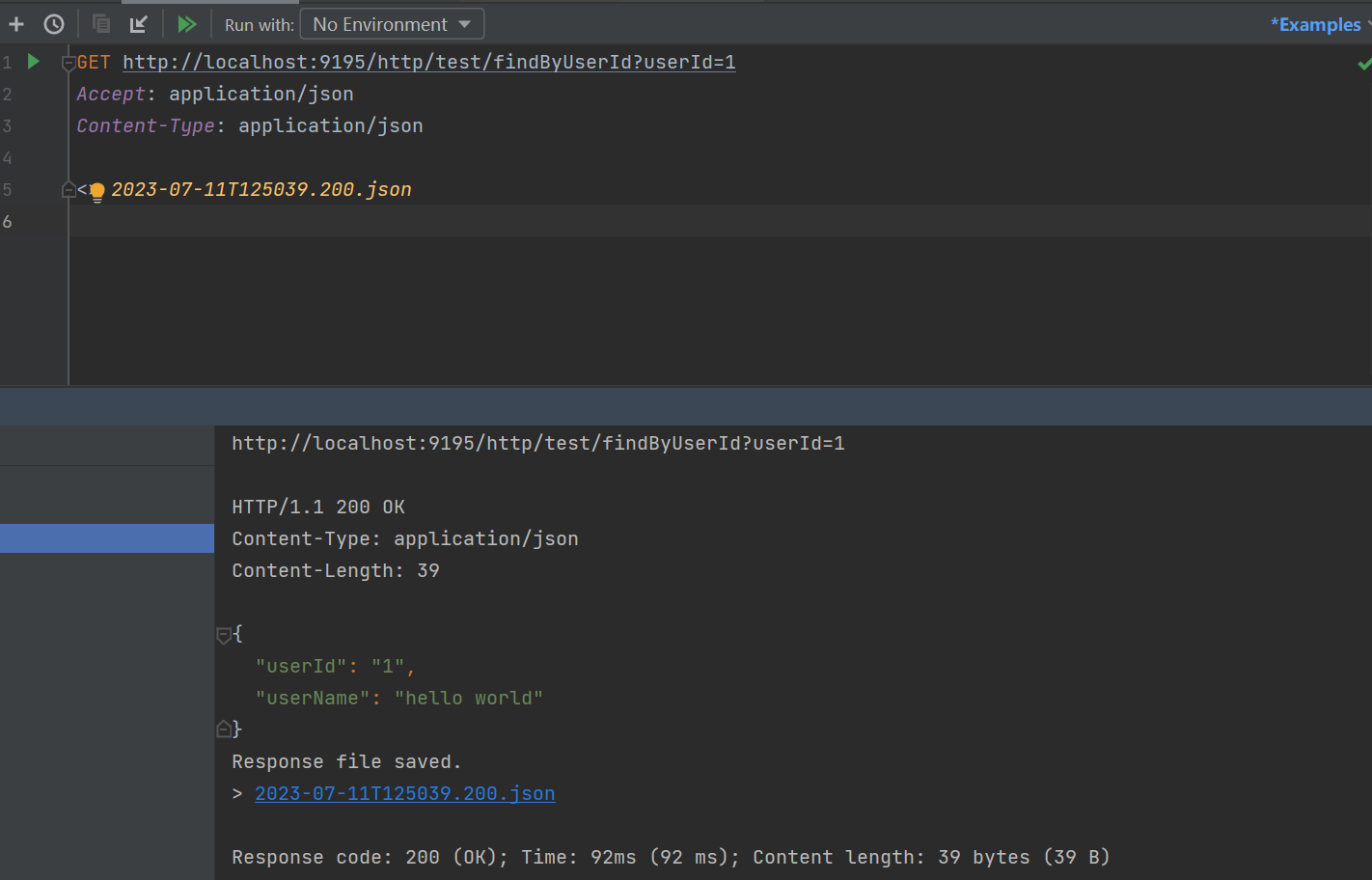Click the yellow lightbulb intention icon

pyautogui.click(x=97, y=191)
